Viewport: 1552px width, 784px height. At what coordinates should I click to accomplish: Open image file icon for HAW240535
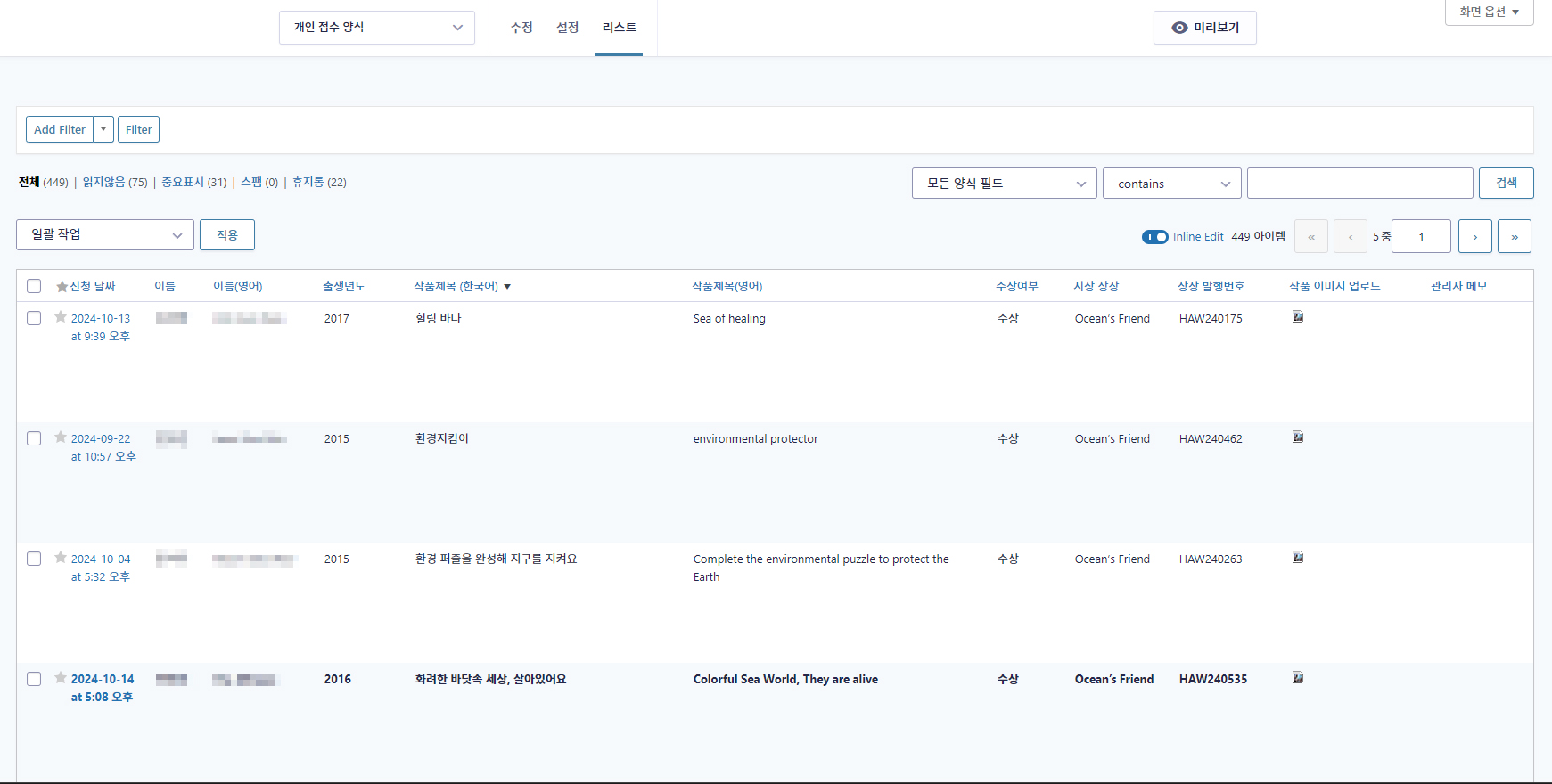(1298, 678)
